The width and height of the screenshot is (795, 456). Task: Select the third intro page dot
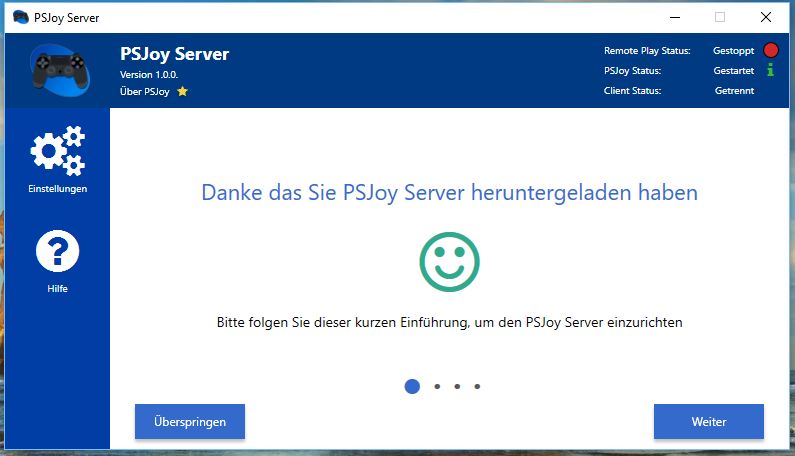pyautogui.click(x=457, y=387)
